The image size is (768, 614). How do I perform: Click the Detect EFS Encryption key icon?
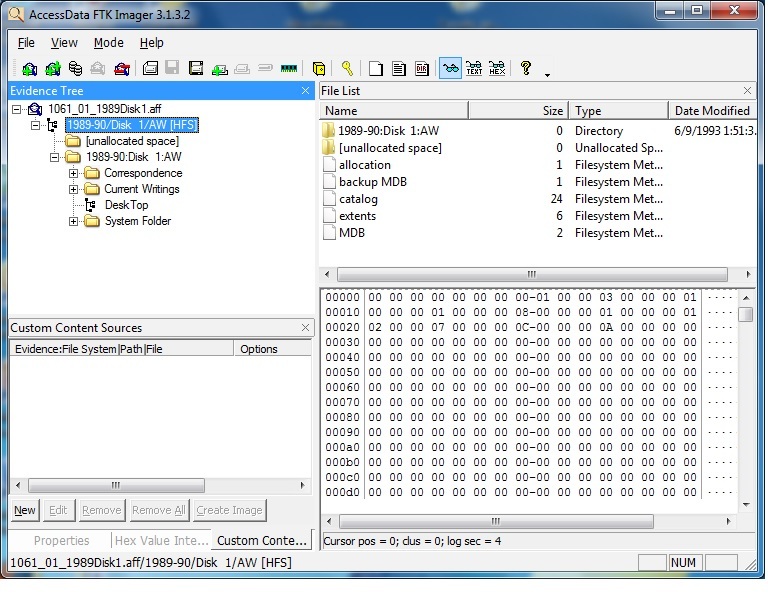347,69
